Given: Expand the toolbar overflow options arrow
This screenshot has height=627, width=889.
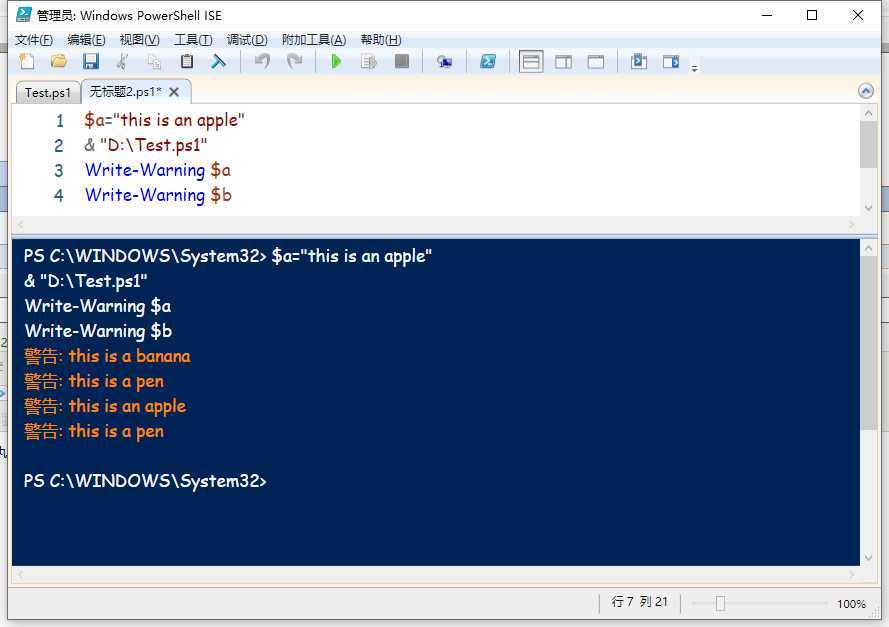Looking at the screenshot, I should tap(695, 69).
